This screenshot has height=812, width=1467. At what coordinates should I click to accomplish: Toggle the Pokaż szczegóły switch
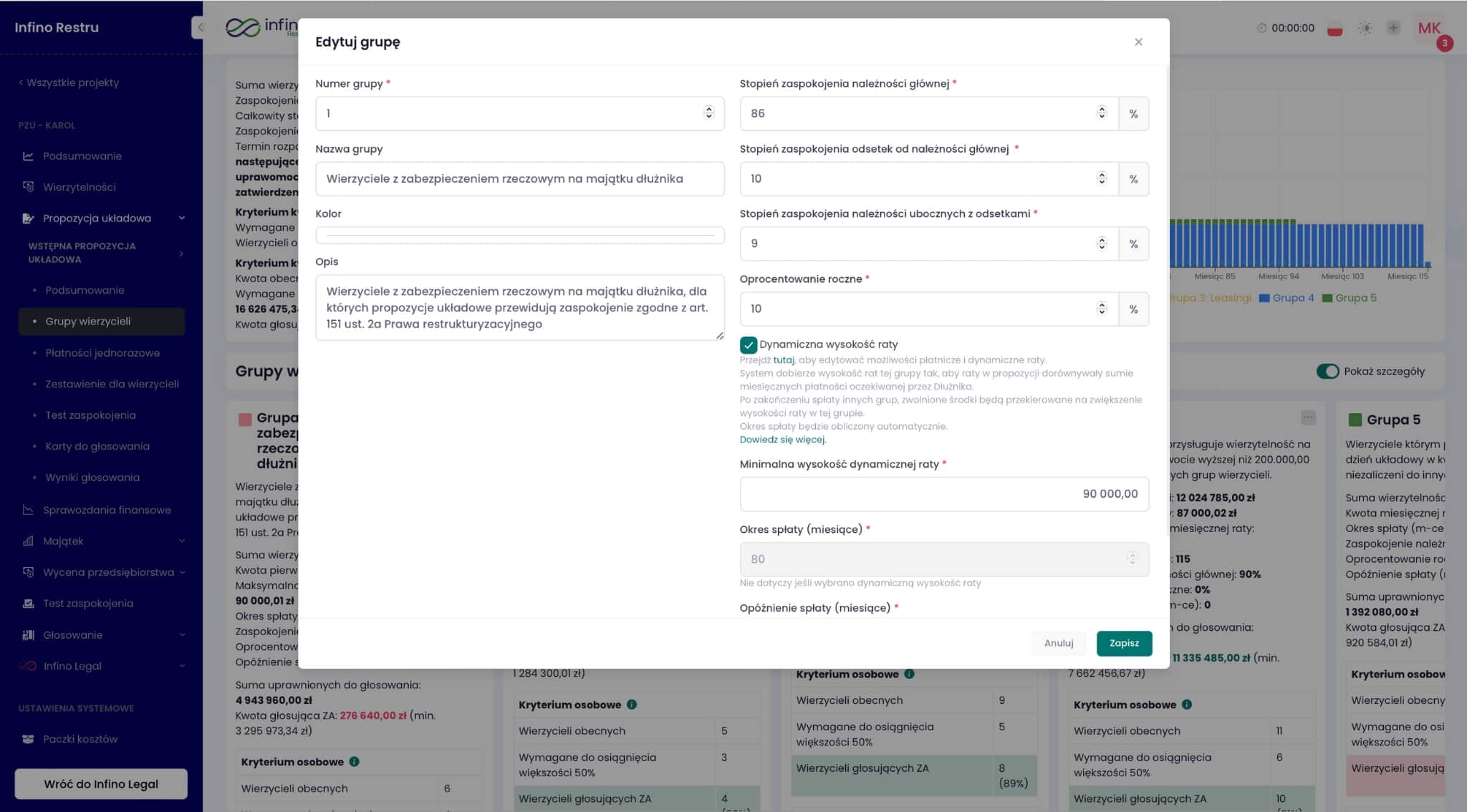1327,371
